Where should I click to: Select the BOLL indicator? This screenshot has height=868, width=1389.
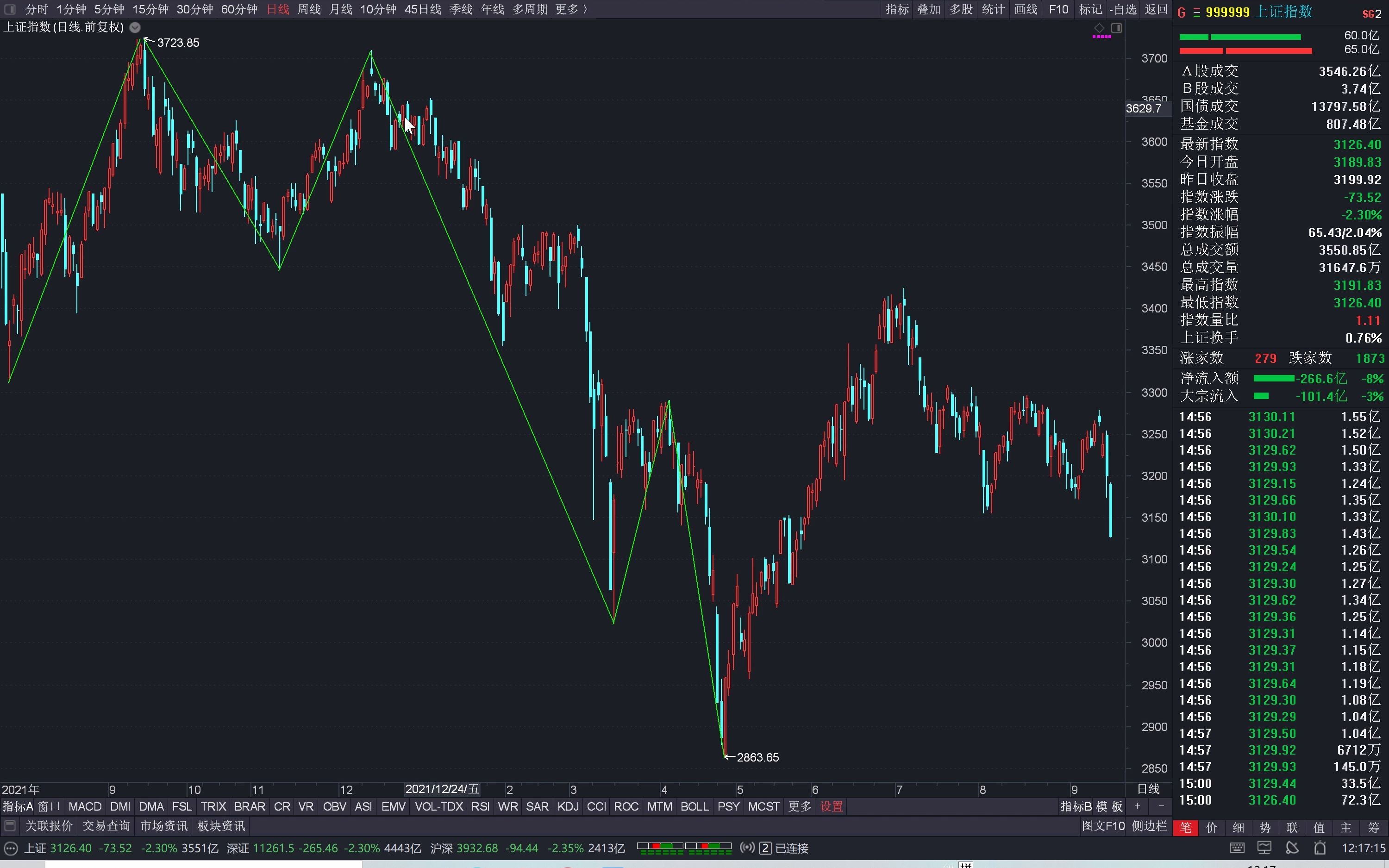[x=694, y=806]
